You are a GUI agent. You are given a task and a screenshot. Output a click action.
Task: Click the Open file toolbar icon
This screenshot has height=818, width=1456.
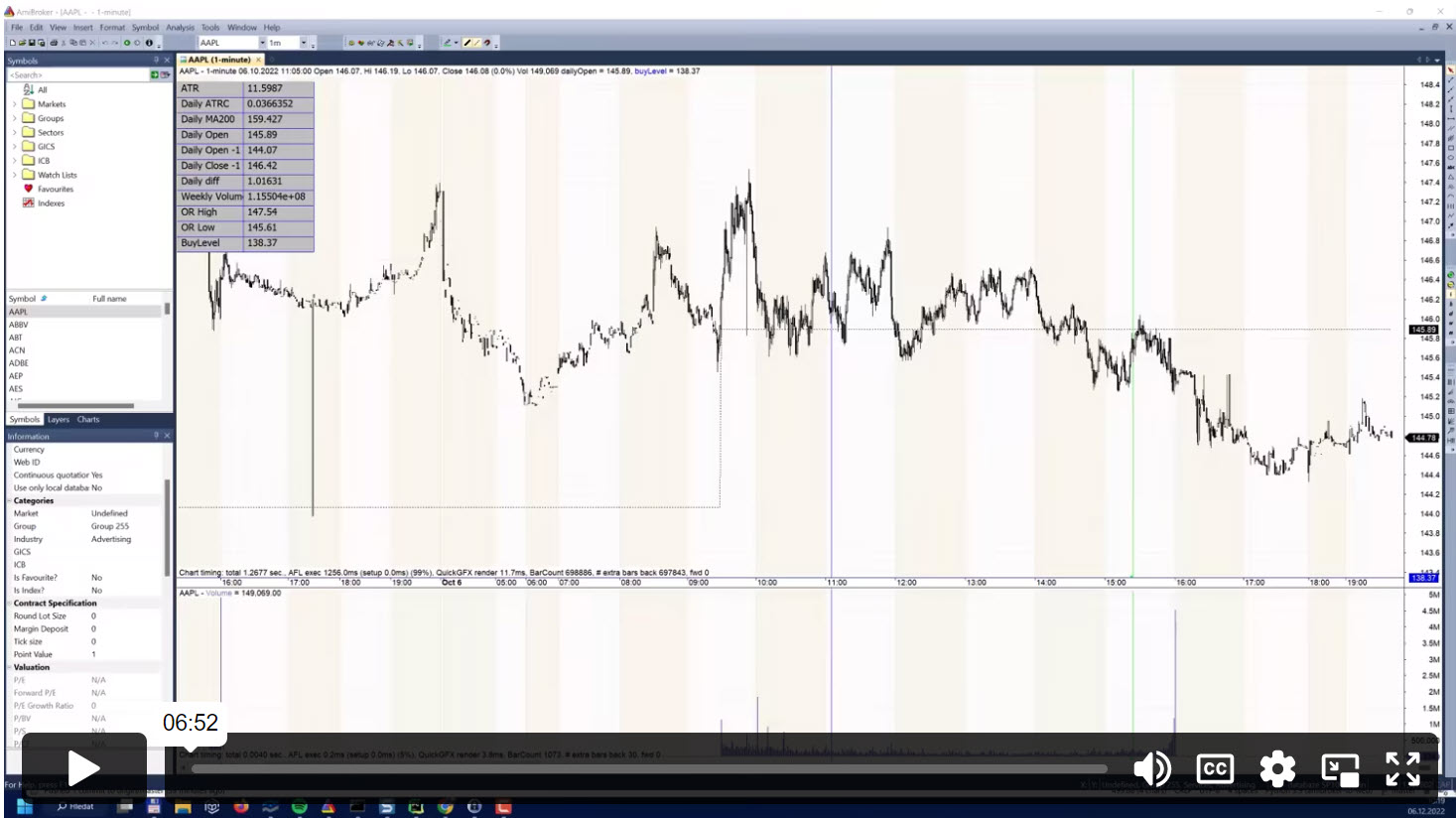click(x=23, y=43)
